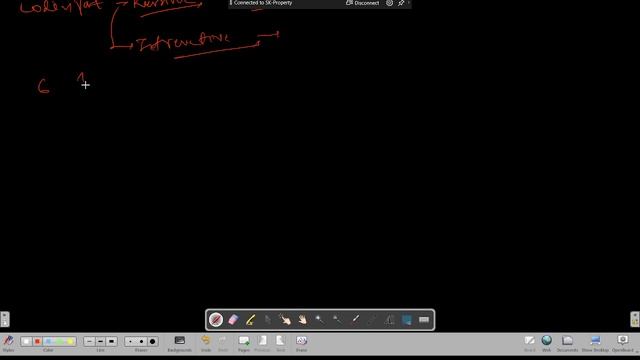Select the Eraser tool
This screenshot has width=640, height=360.
(233, 320)
